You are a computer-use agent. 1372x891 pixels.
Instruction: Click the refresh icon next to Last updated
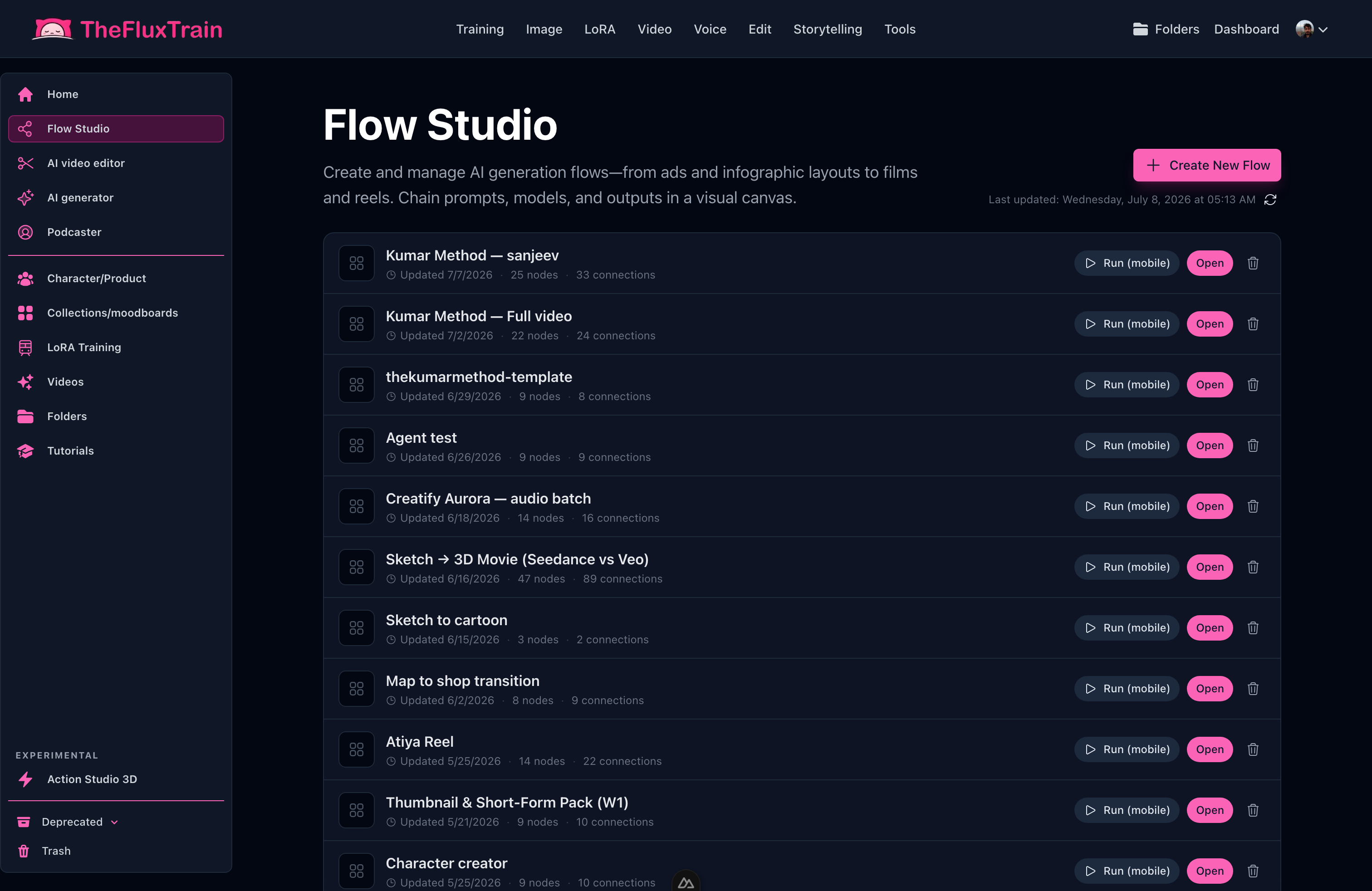pos(1270,200)
